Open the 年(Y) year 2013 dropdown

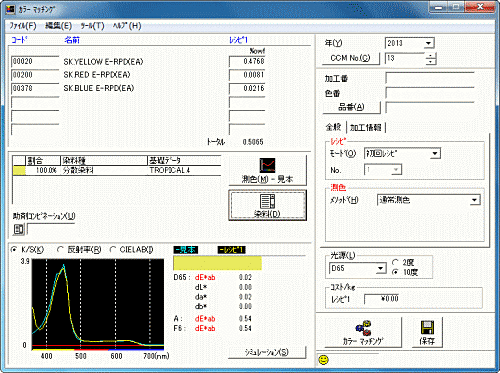pyautogui.click(x=429, y=43)
